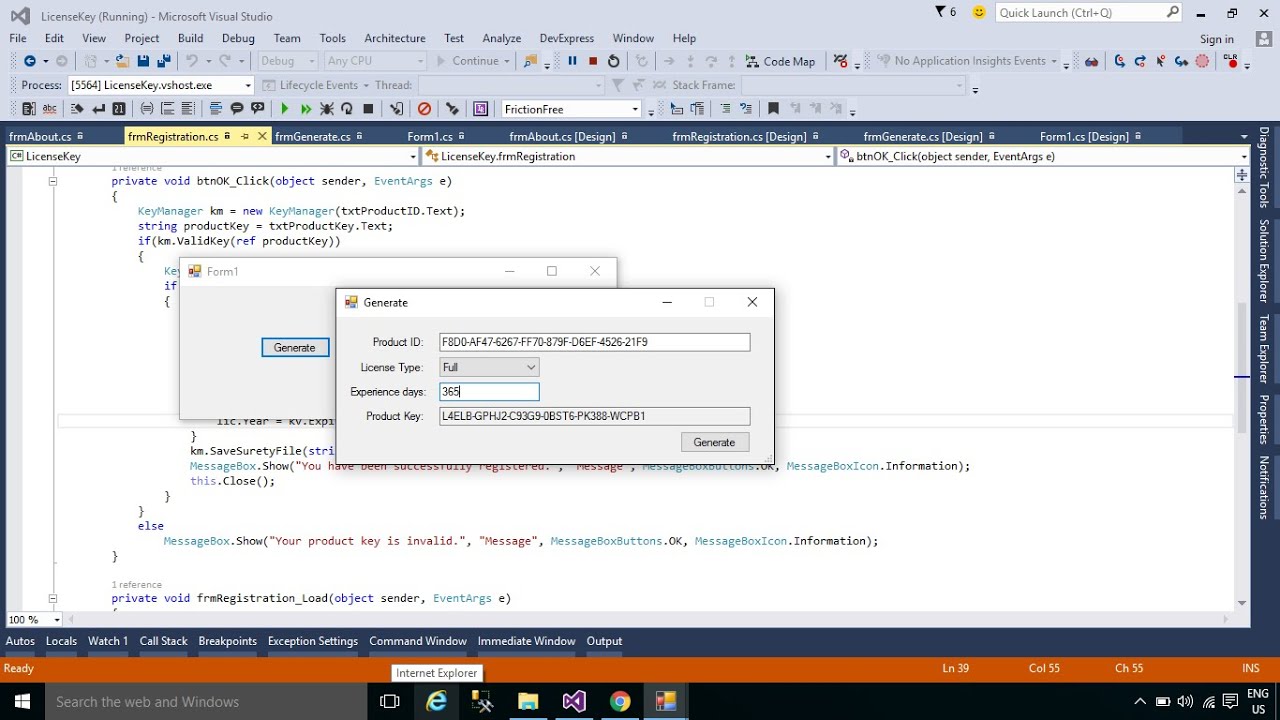Click the Save All floppy disks icon
Viewport: 1280px width, 720px height.
click(164, 61)
